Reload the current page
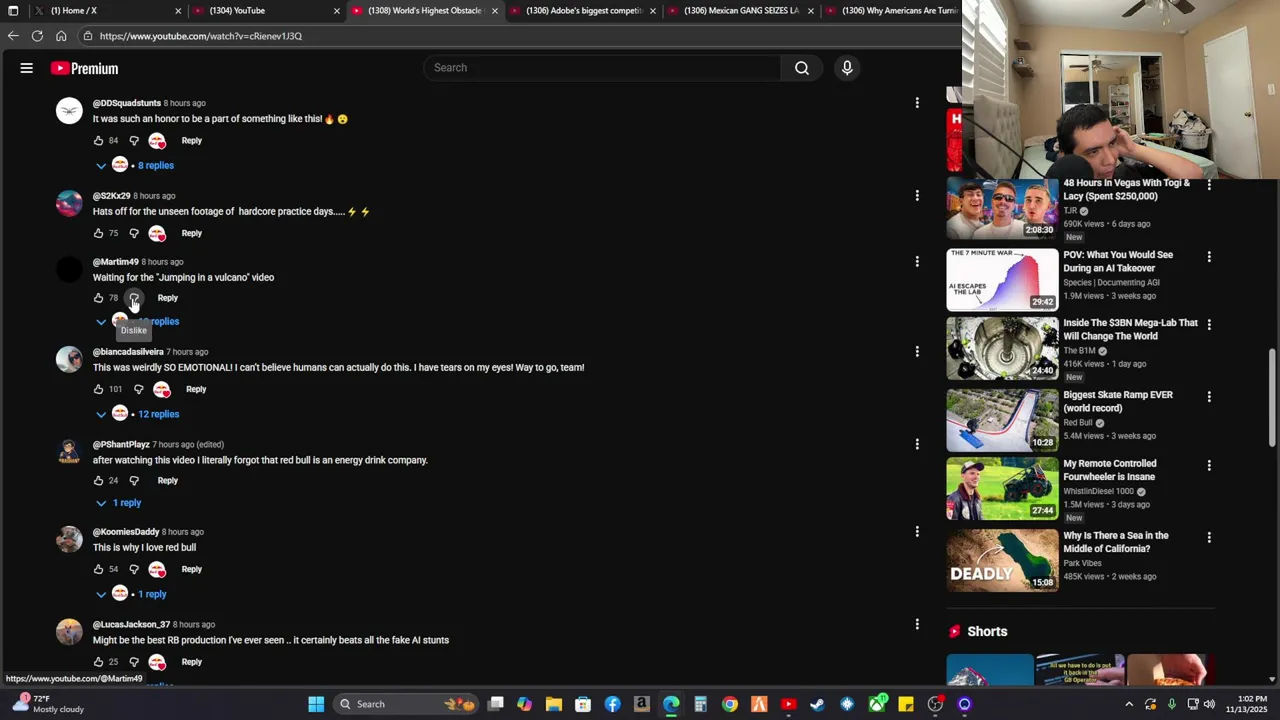The height and width of the screenshot is (720, 1280). (x=37, y=36)
